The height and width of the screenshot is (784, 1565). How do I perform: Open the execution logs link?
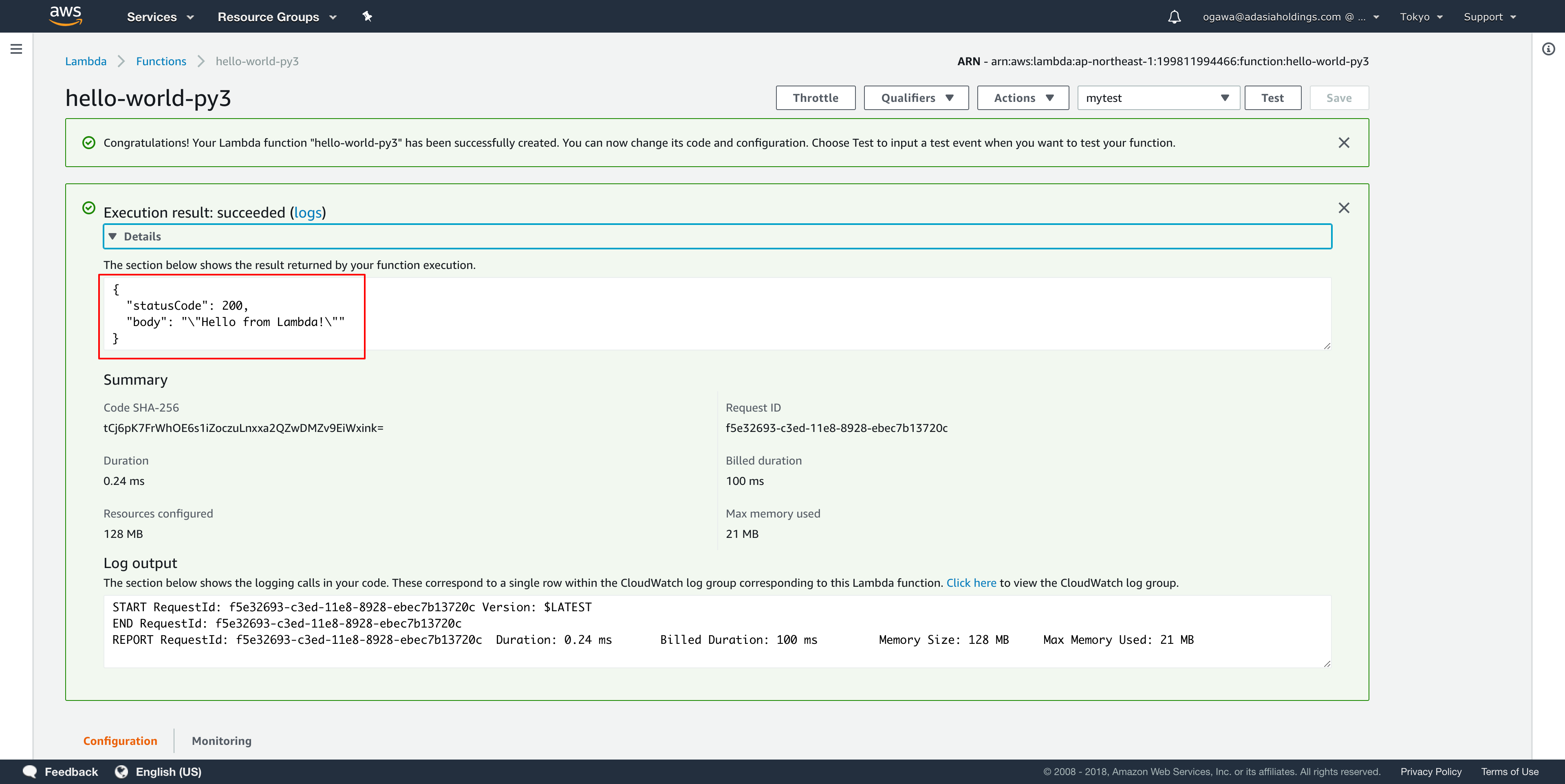(307, 213)
